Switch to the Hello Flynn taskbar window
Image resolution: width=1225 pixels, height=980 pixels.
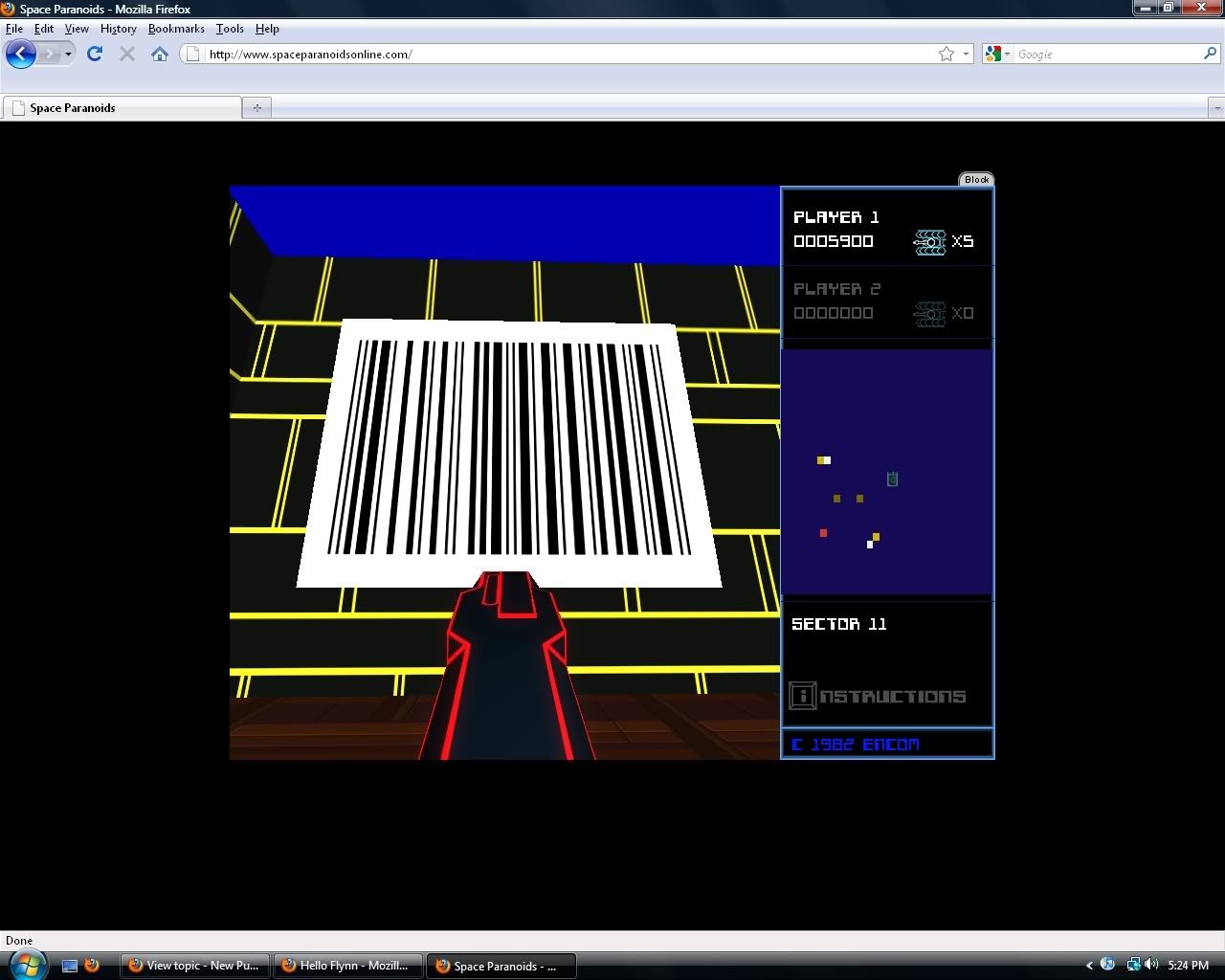pos(348,966)
